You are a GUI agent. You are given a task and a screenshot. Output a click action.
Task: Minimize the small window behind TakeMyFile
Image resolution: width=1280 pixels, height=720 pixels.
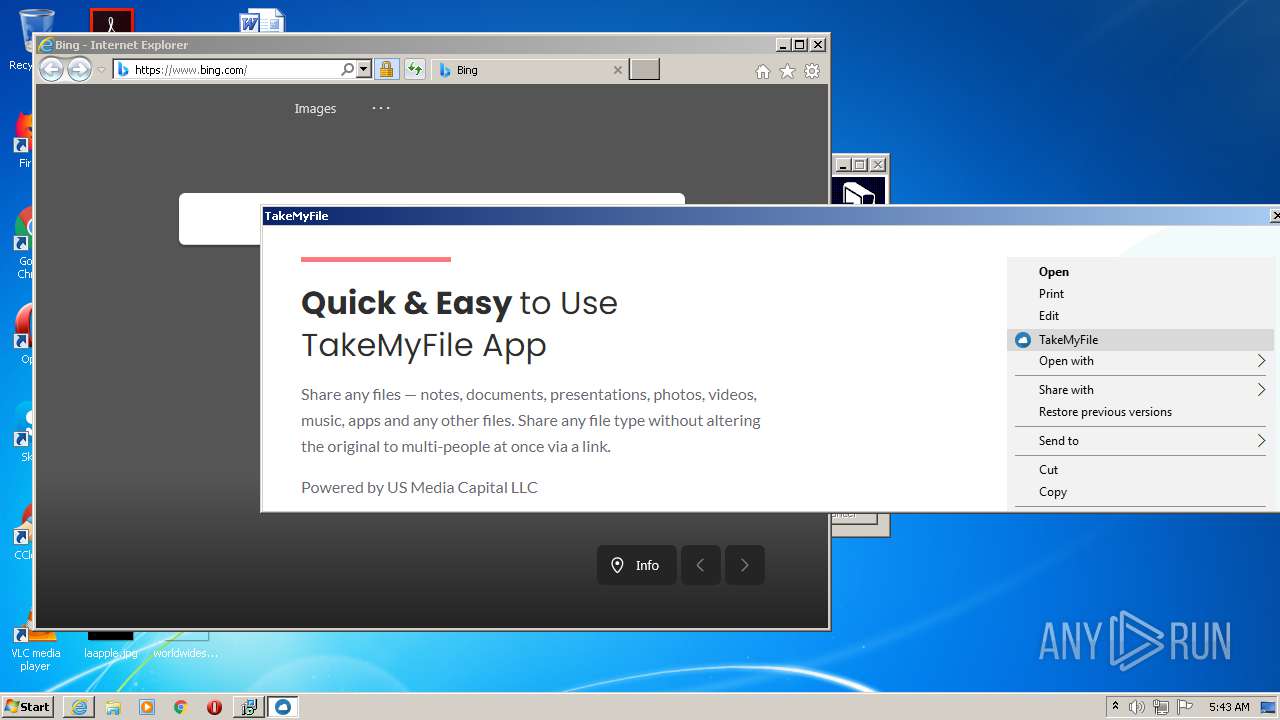click(842, 164)
